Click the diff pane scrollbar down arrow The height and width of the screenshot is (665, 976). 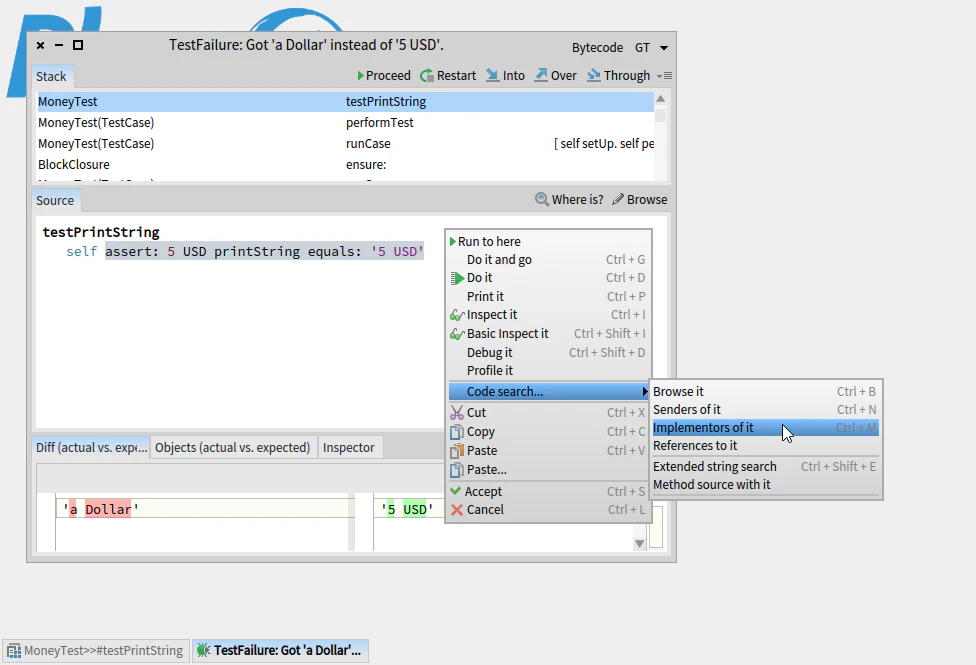point(639,544)
